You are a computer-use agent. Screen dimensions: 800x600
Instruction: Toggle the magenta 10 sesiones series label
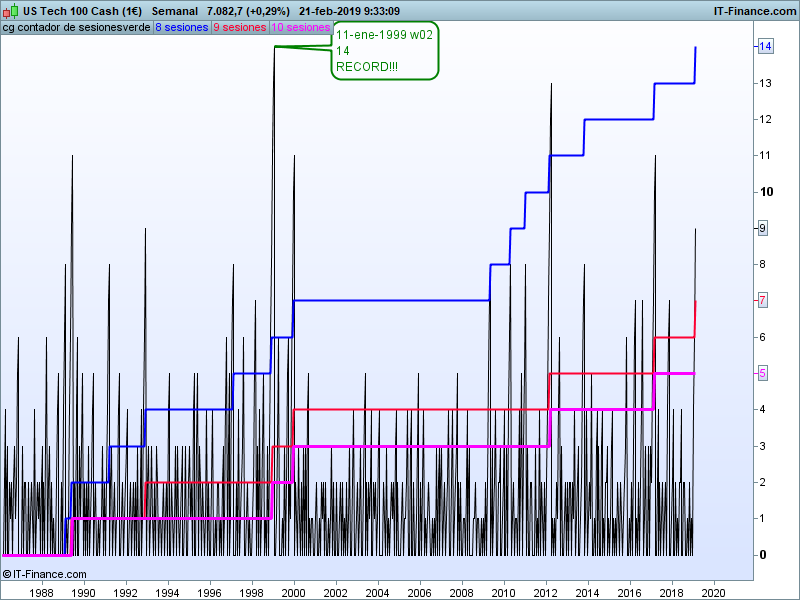(x=300, y=28)
